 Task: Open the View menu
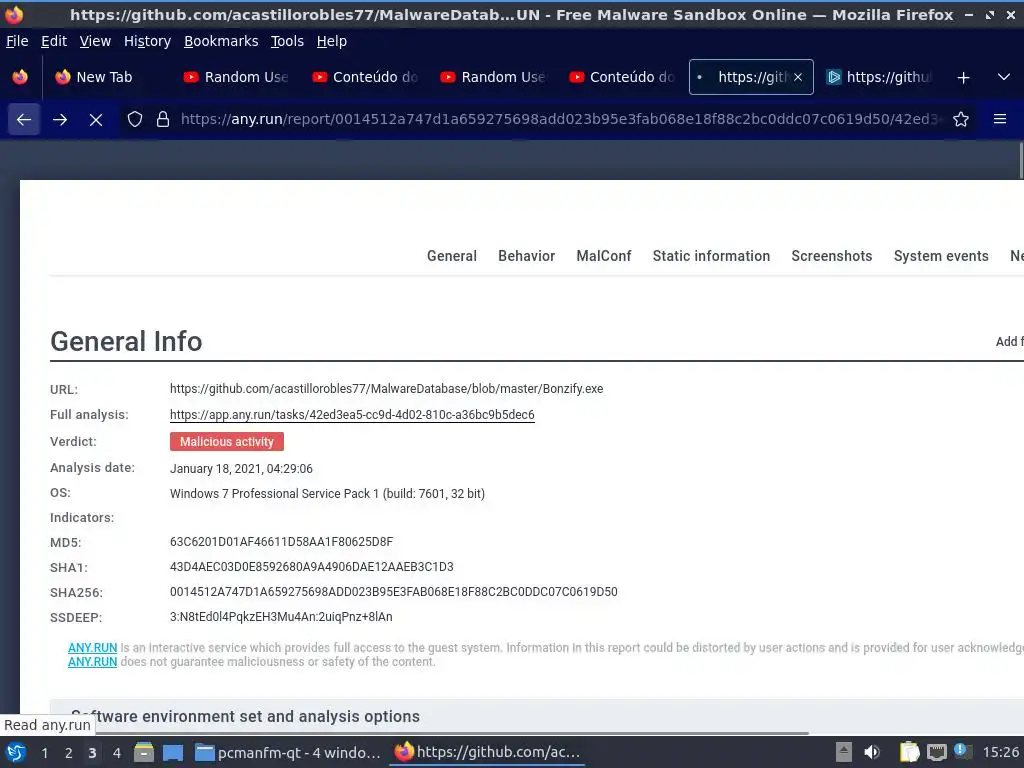coord(95,41)
